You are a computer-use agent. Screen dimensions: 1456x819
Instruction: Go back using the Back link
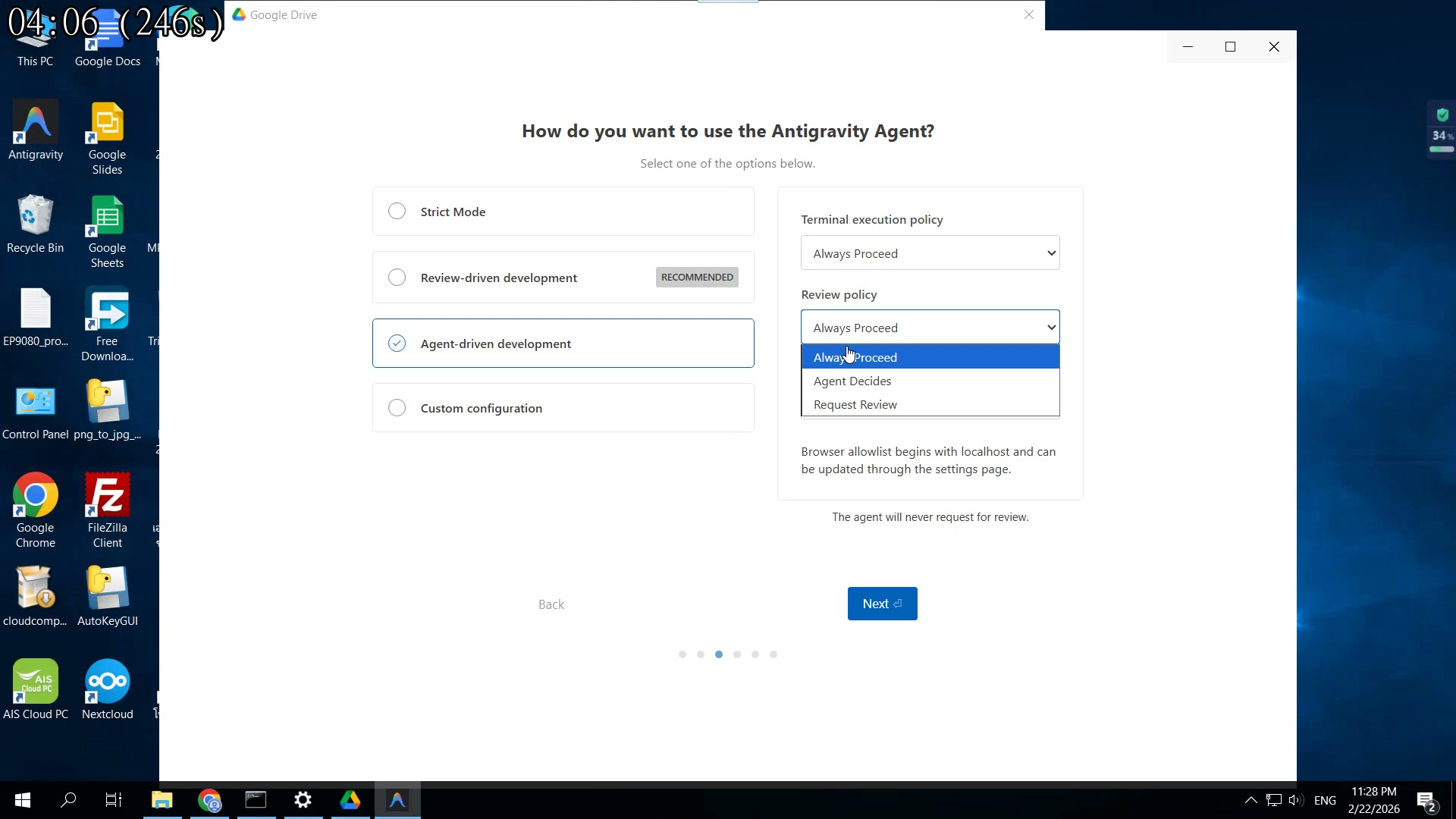[x=551, y=604]
